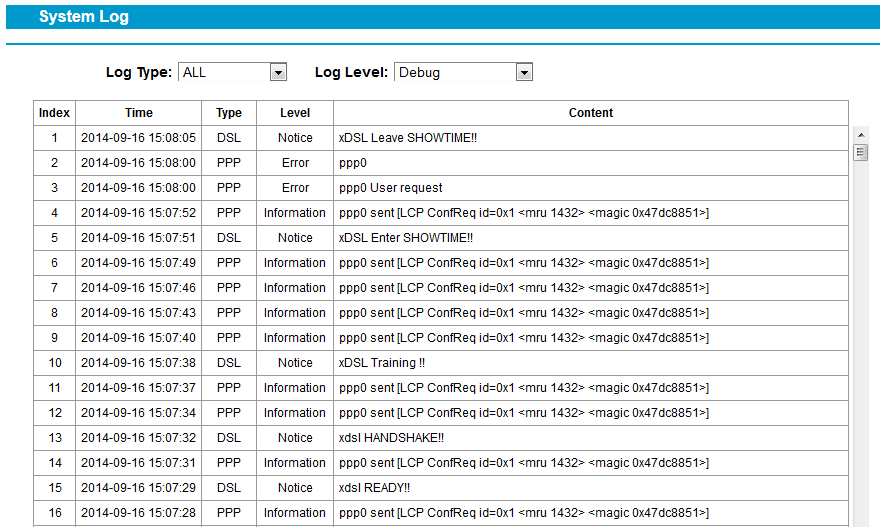Click the LCP ConfReq content in row 9
This screenshot has width=880, height=527.
[524, 337]
